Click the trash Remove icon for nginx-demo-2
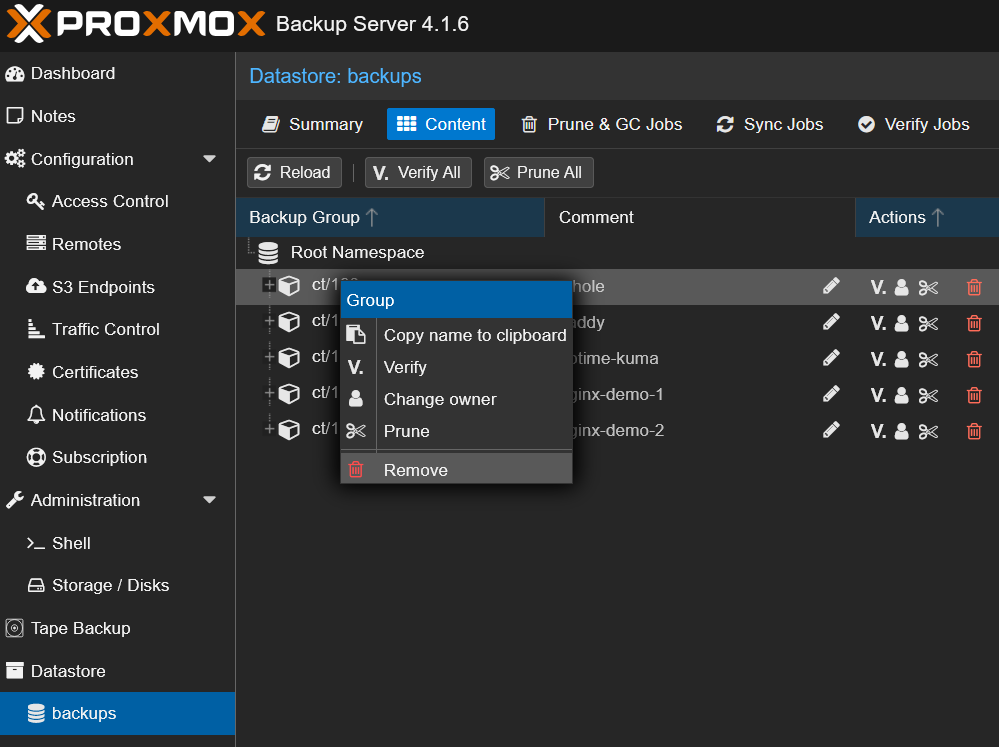The image size is (999, 747). point(974,430)
